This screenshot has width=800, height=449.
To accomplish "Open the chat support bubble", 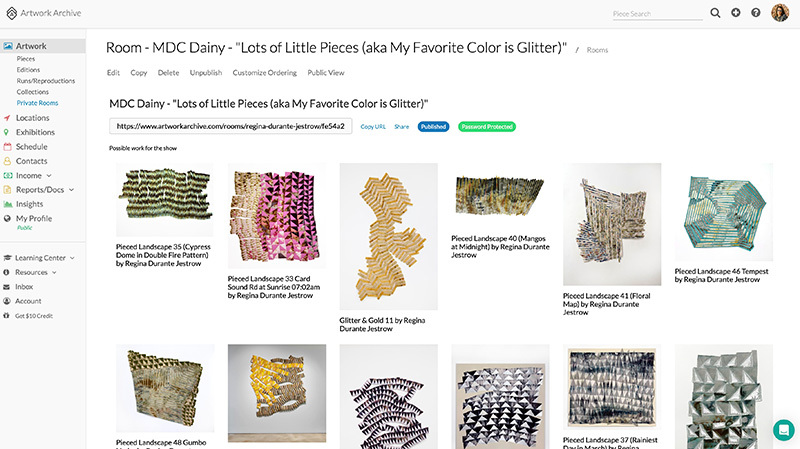I will pos(783,429).
